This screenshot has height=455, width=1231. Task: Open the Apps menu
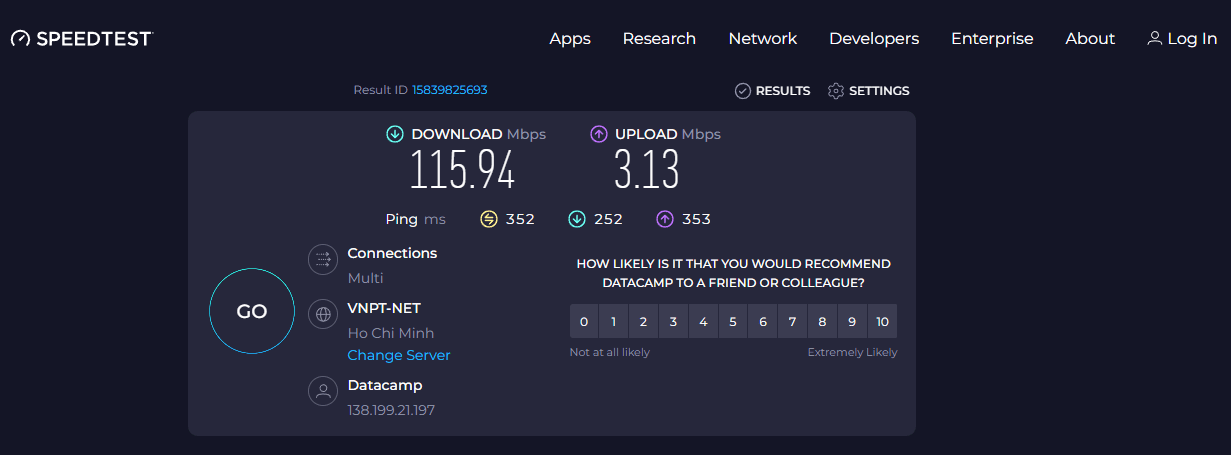[x=570, y=39]
